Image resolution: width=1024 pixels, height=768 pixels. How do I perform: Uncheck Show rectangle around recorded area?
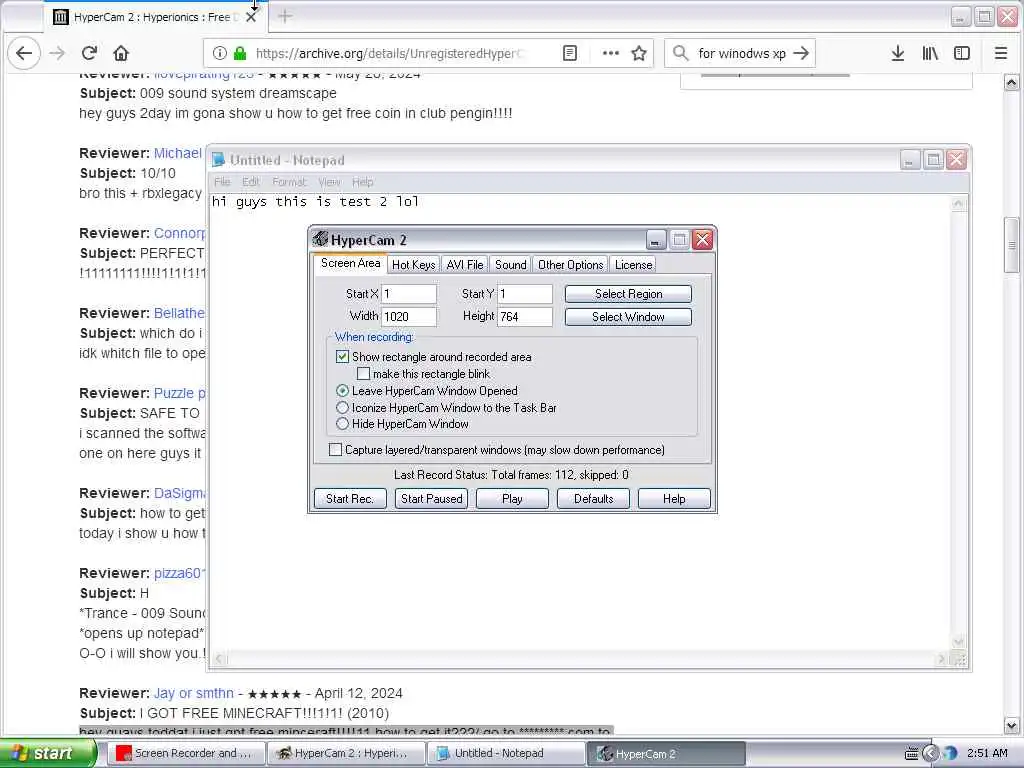[x=342, y=357]
